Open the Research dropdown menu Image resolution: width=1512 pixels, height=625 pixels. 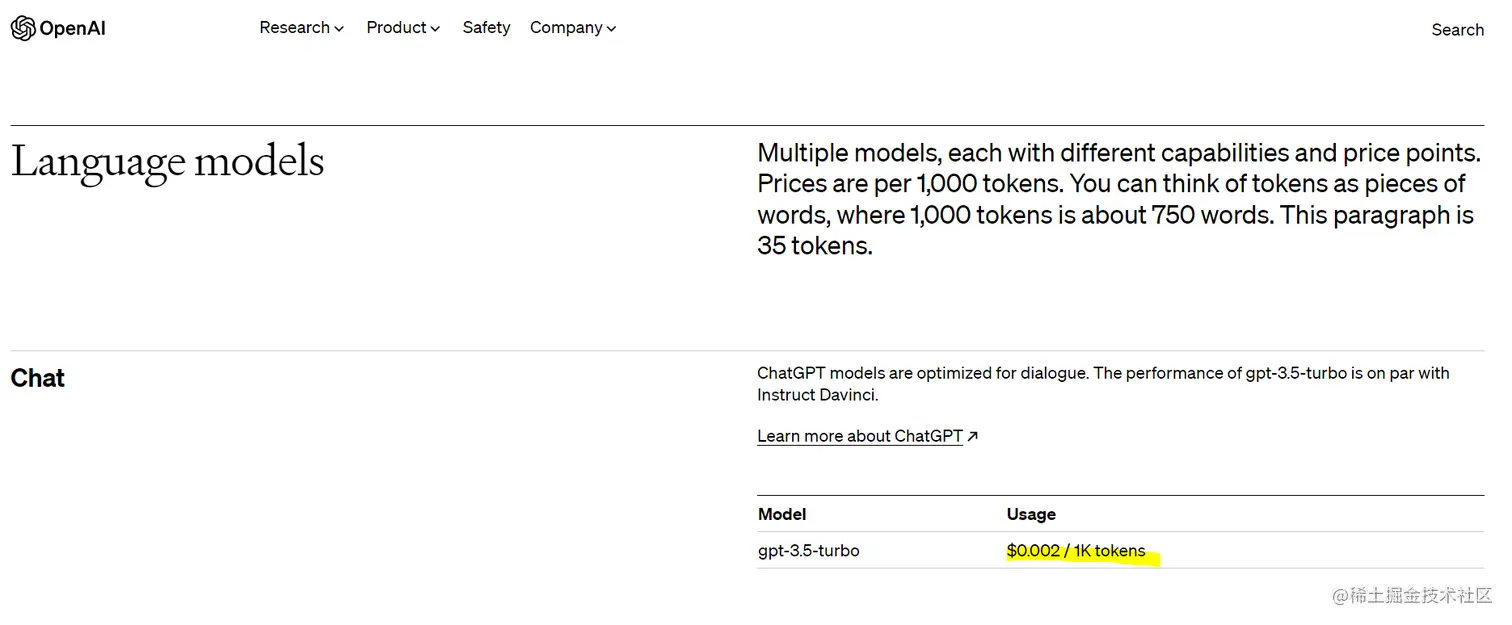pyautogui.click(x=301, y=28)
